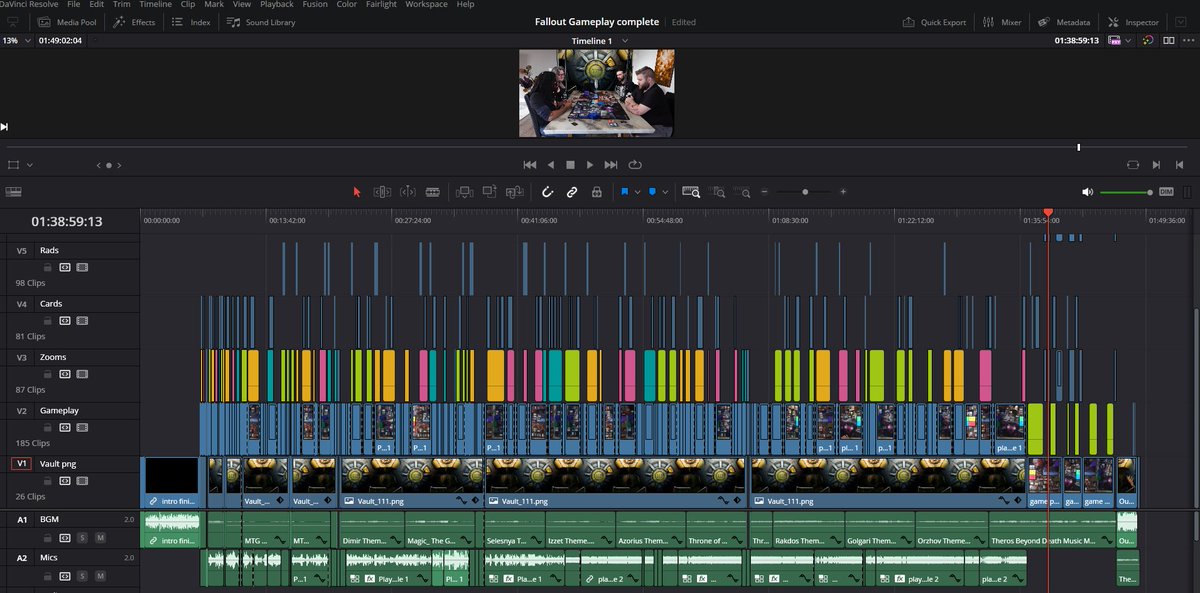Click the Full Extent Zoom icon

(691, 191)
